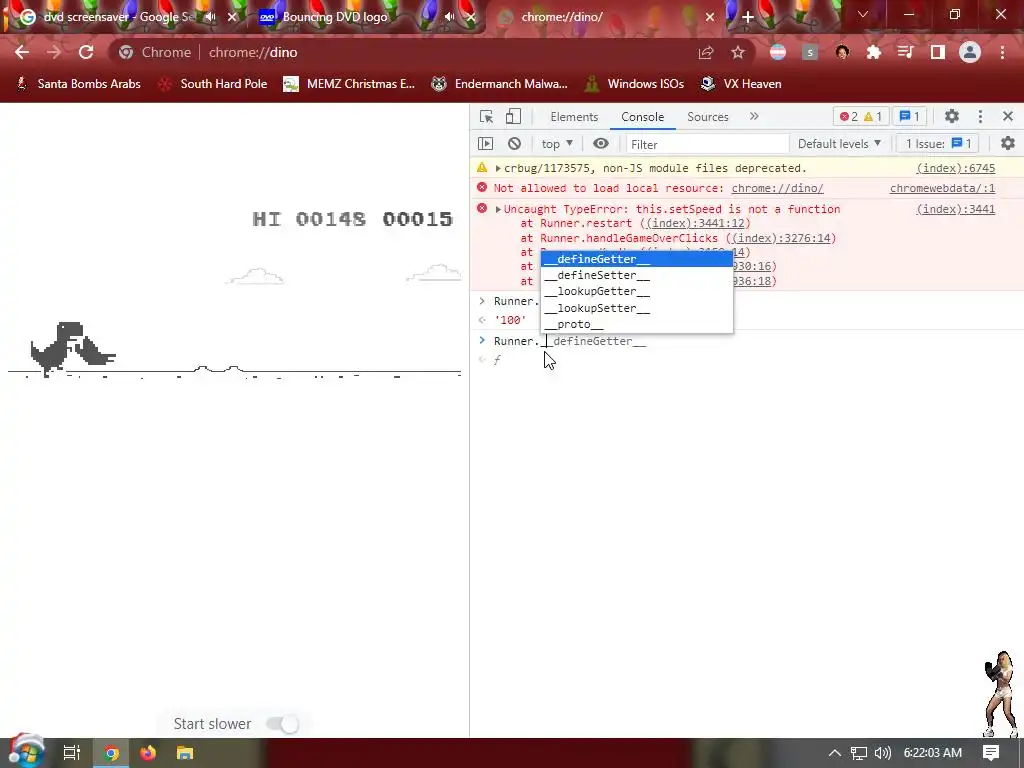Open the Endermanch Malware bookmark

point(500,84)
